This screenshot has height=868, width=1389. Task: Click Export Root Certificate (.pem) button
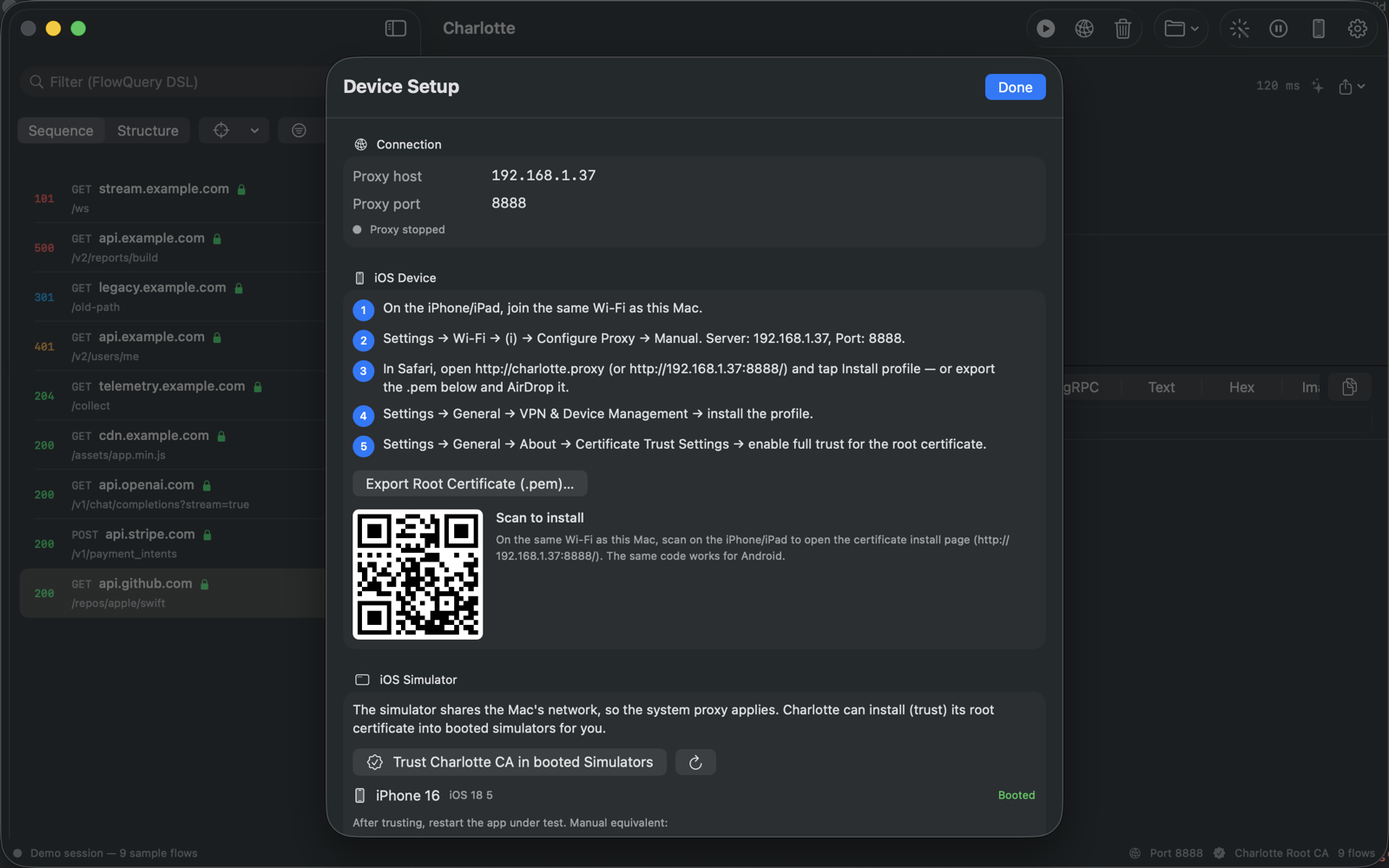470,483
